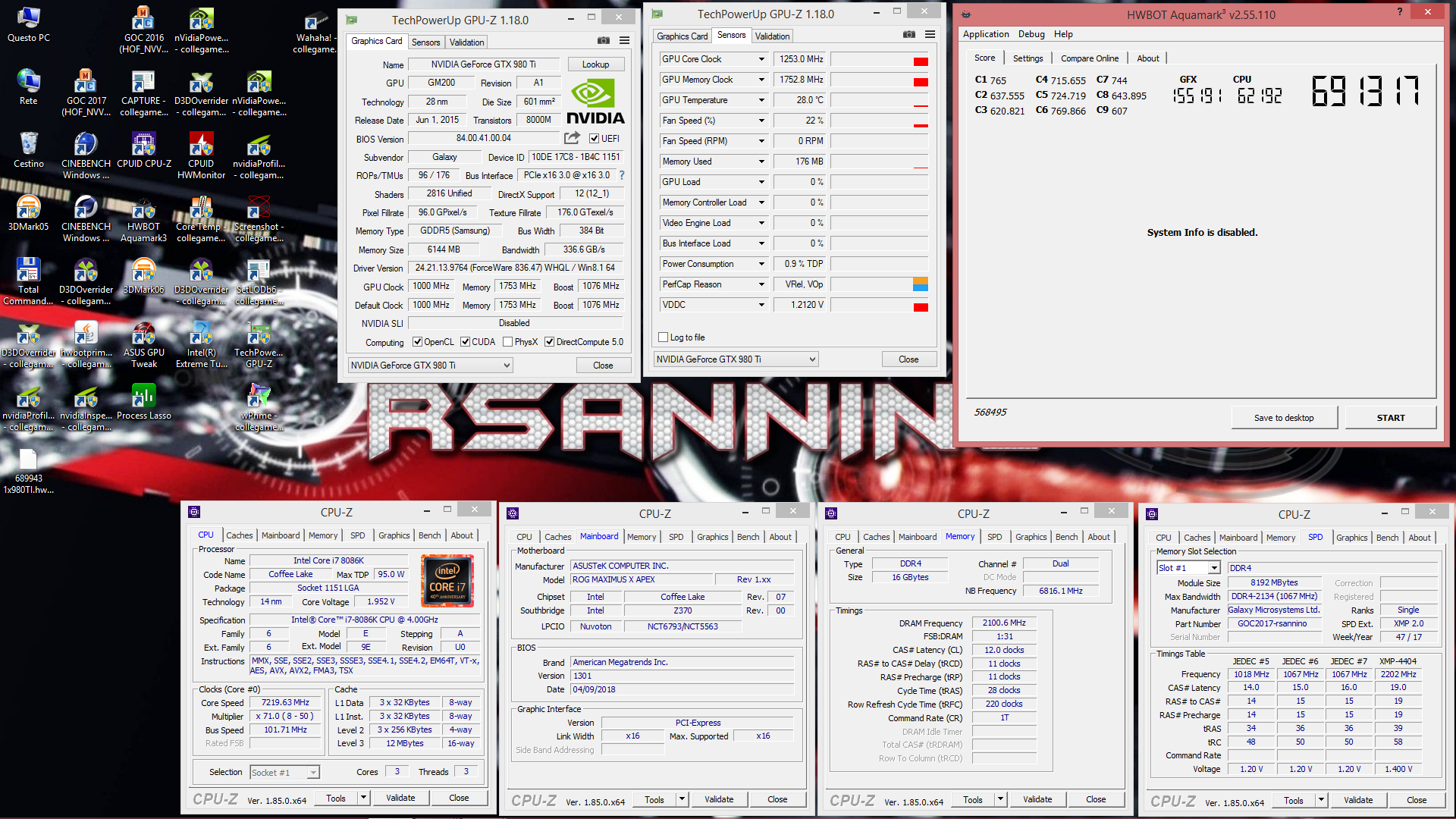The height and width of the screenshot is (819, 1456).
Task: Switch to Validation tab in GPU-Z Graphics Card
Action: [466, 42]
